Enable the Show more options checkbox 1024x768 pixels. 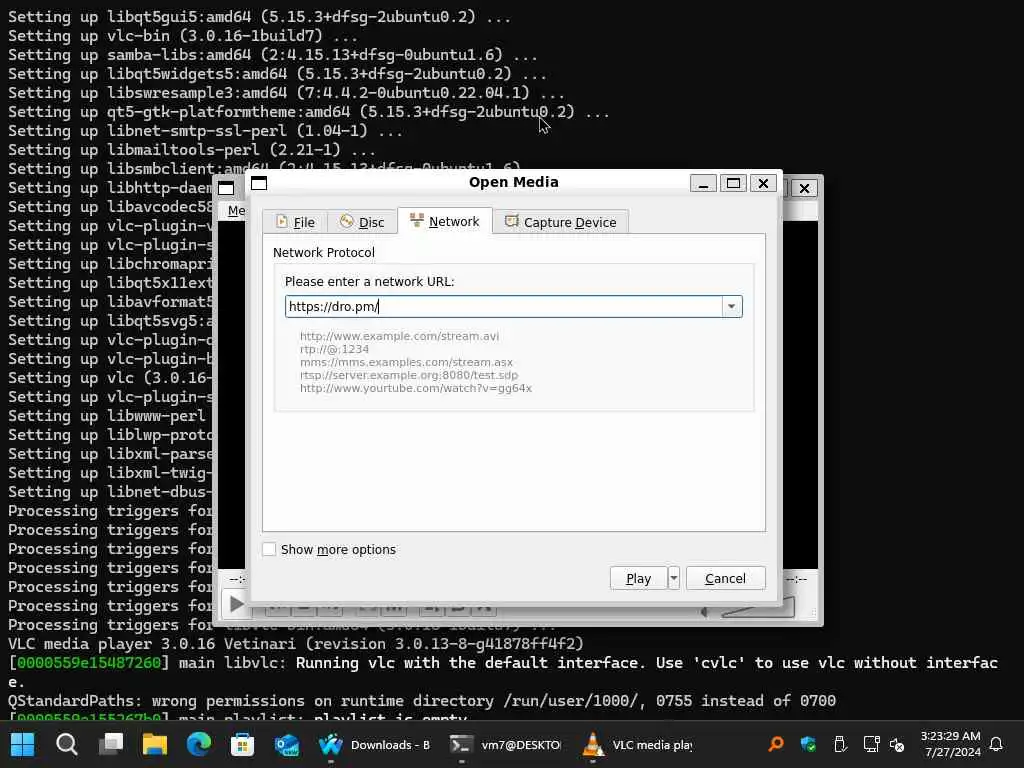pyautogui.click(x=269, y=549)
